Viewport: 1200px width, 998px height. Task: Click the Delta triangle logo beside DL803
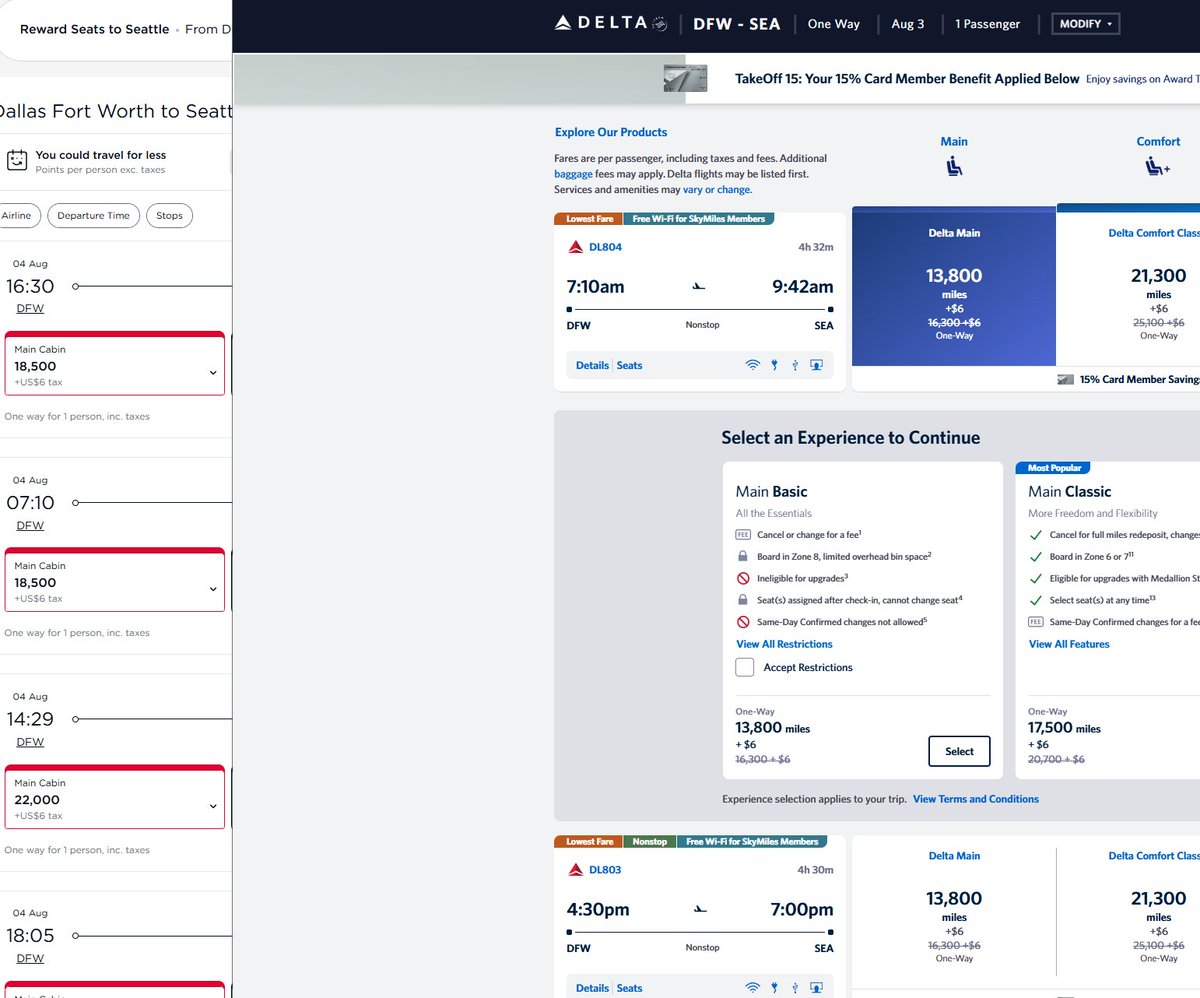pos(576,870)
